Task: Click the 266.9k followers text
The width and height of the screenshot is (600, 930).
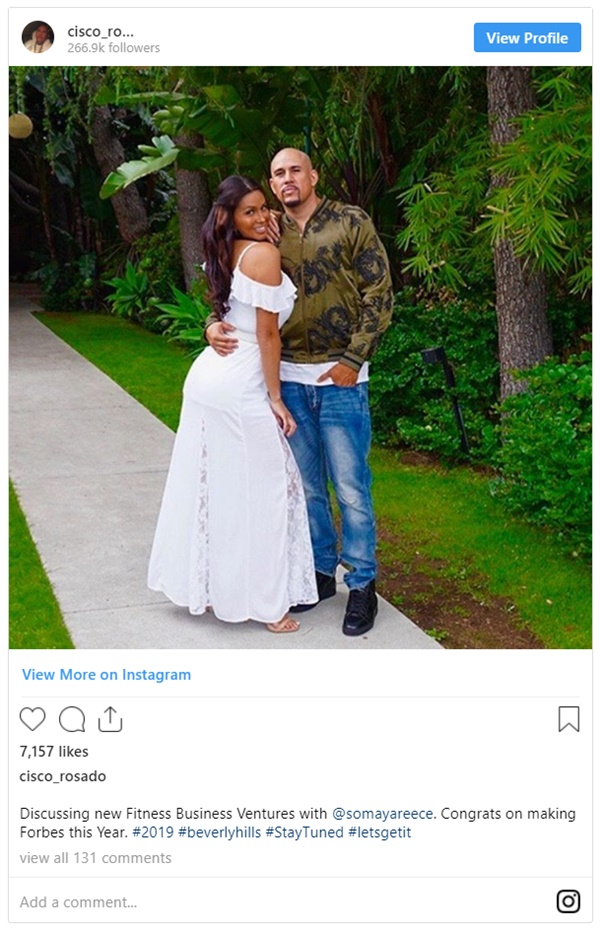Action: pyautogui.click(x=114, y=48)
